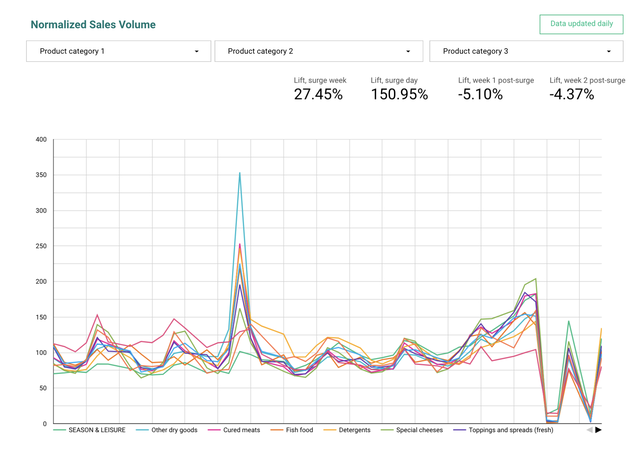The height and width of the screenshot is (453, 640).
Task: Click the week 2 post-surge -4.37% scorecard
Action: 587,89
